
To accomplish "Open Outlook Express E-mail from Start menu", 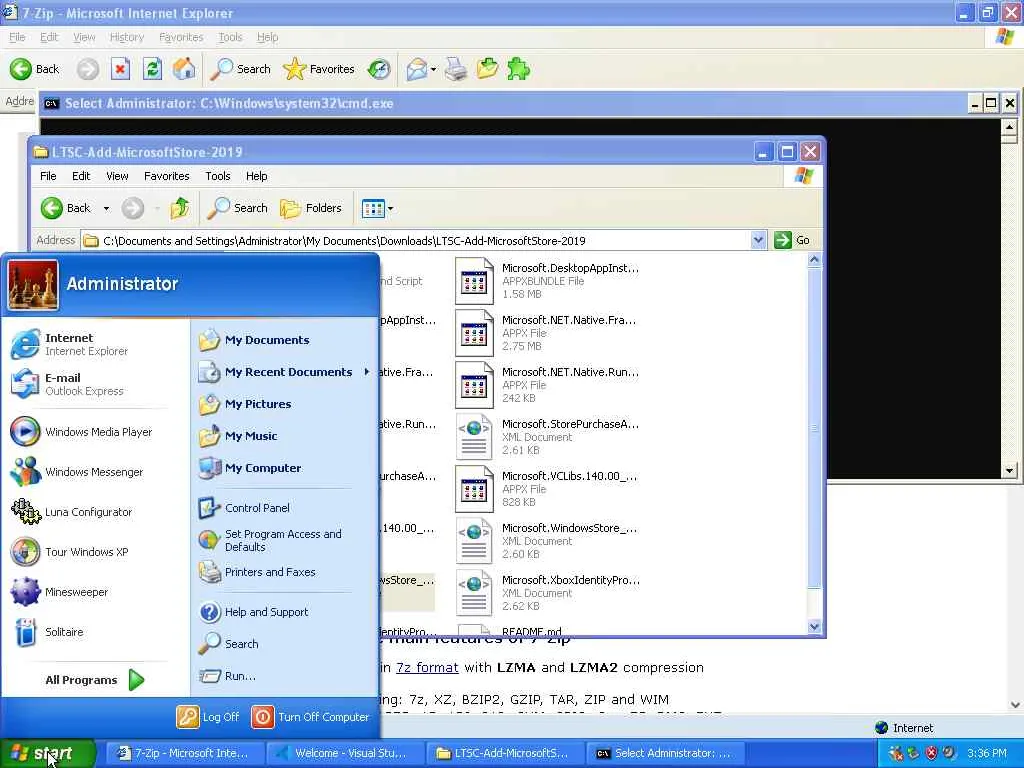I will click(95, 384).
